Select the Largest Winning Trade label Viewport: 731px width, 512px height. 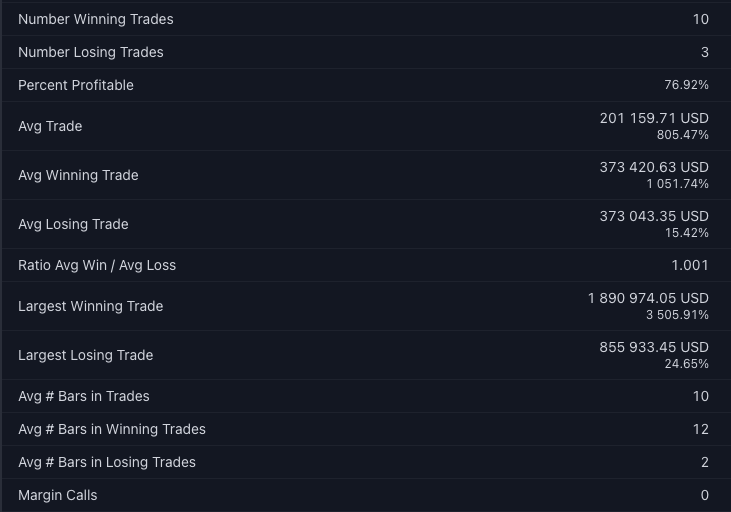90,306
